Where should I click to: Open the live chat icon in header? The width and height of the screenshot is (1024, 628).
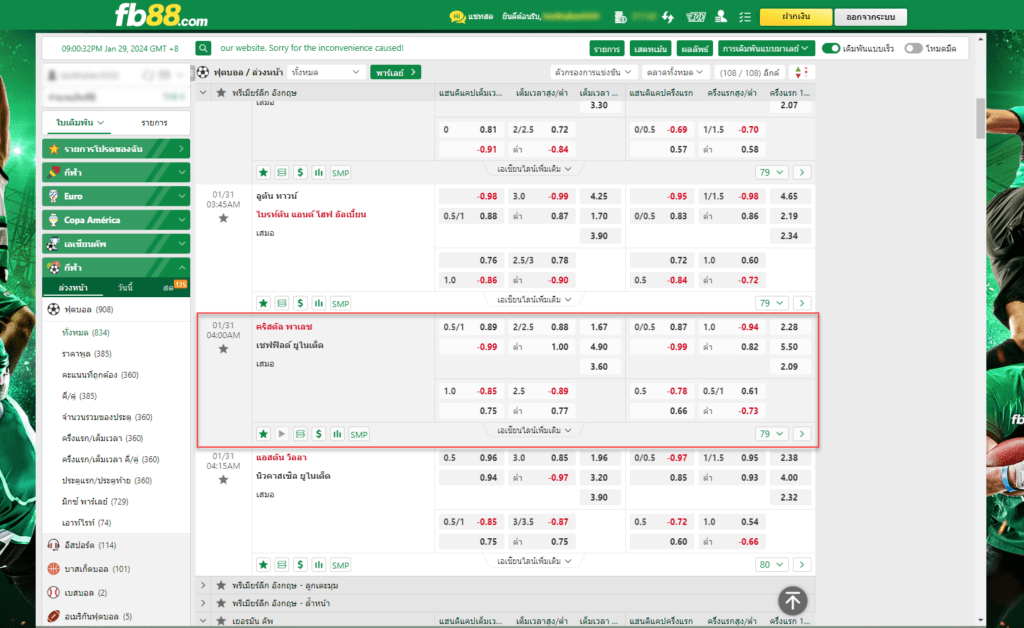tap(457, 16)
